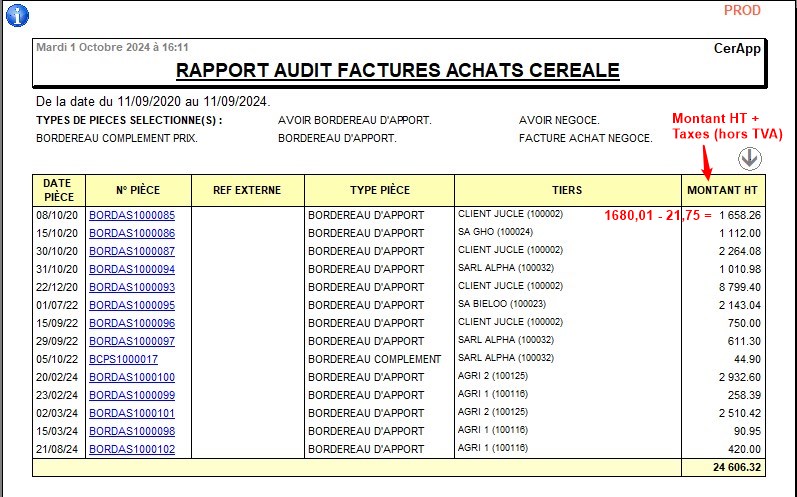Open piece link BORDAS1000087
Viewport: 797px width, 497px height.
[131, 251]
